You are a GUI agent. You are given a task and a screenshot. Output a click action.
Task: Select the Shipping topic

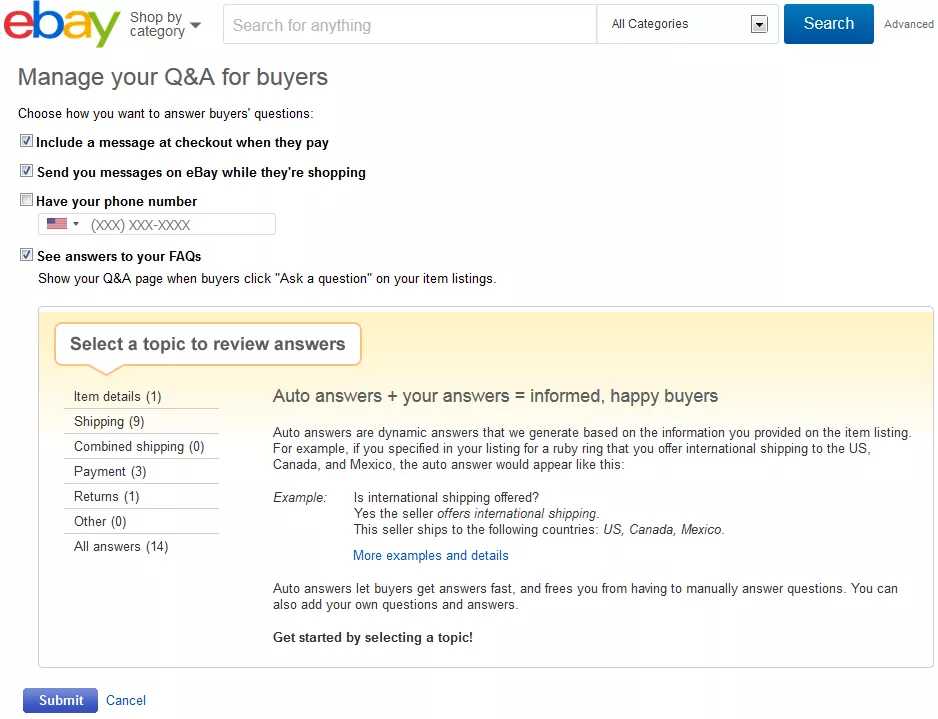[109, 422]
